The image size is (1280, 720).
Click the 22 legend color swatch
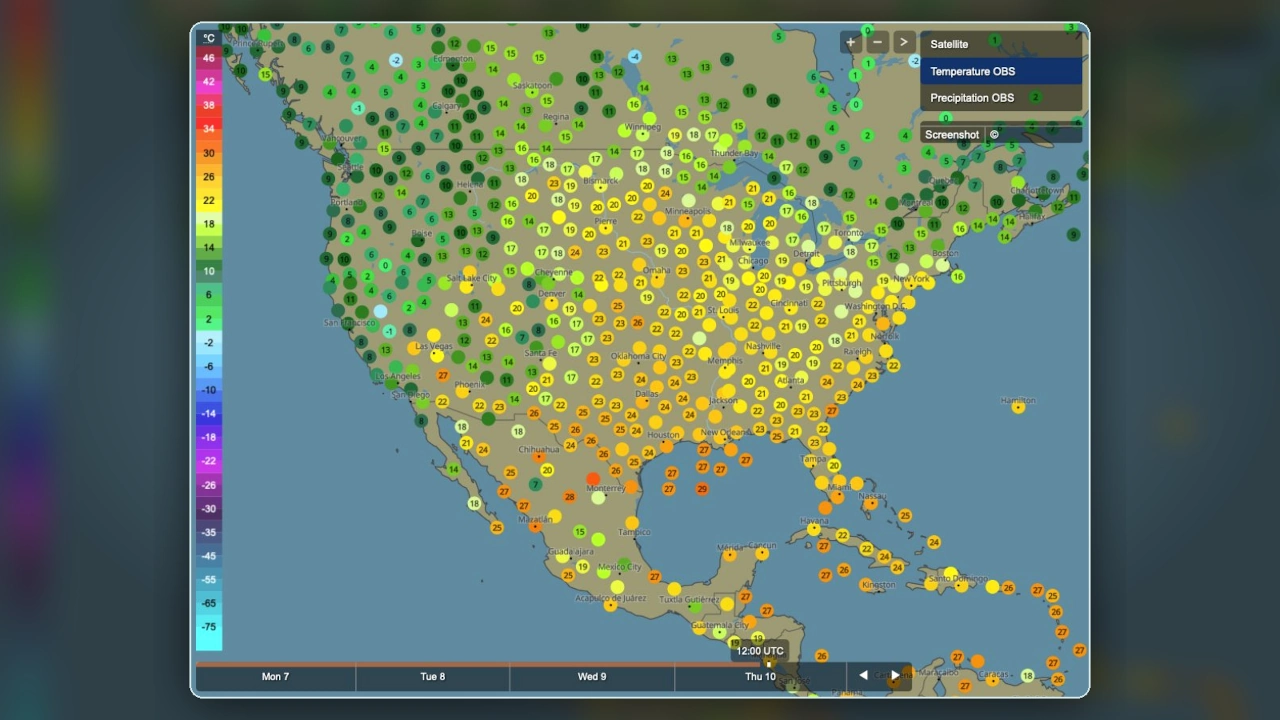(208, 200)
